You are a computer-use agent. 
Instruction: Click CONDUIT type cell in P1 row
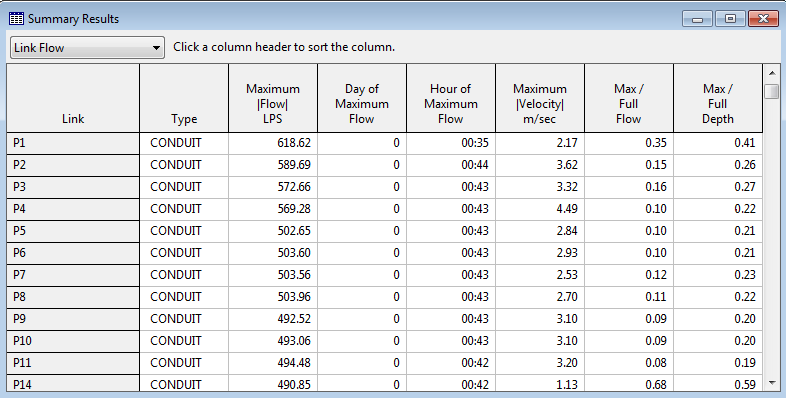184,143
